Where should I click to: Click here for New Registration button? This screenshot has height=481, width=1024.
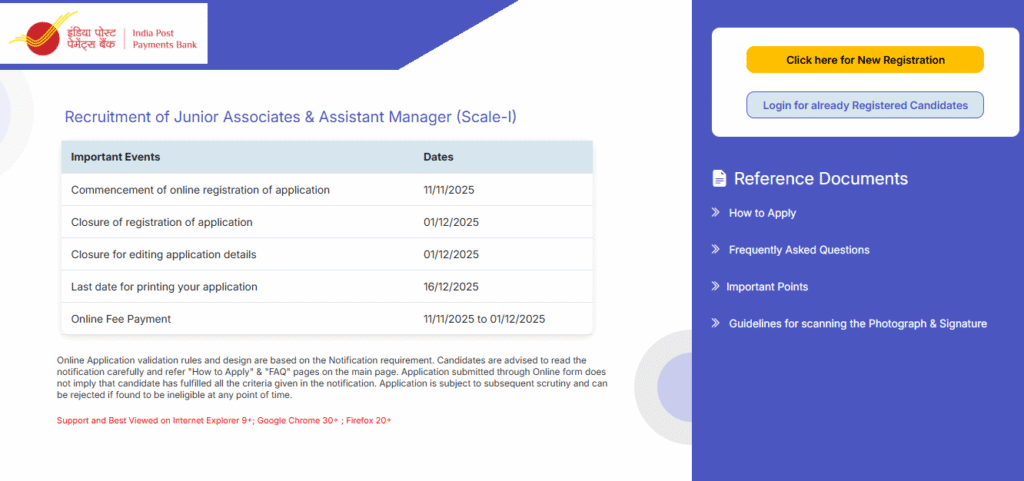tap(865, 60)
